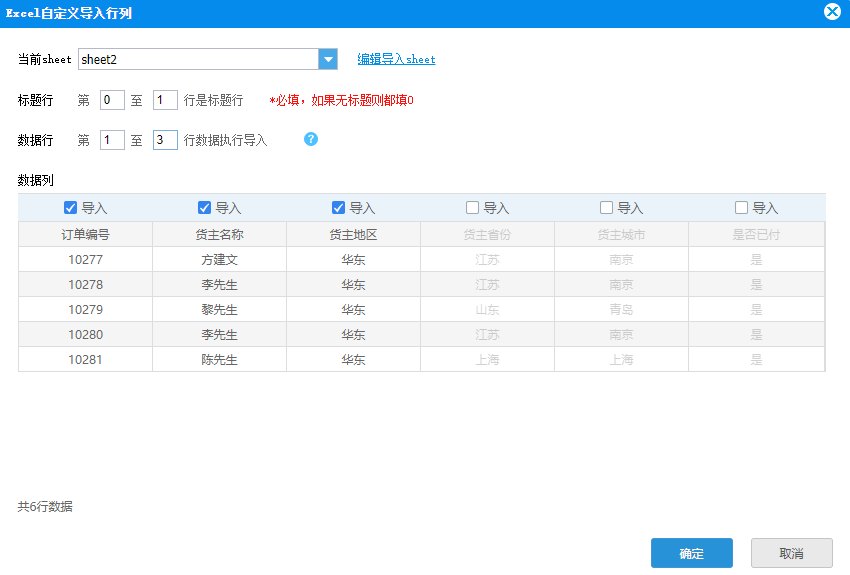Focus the title row start field
850x575 pixels.
112,100
